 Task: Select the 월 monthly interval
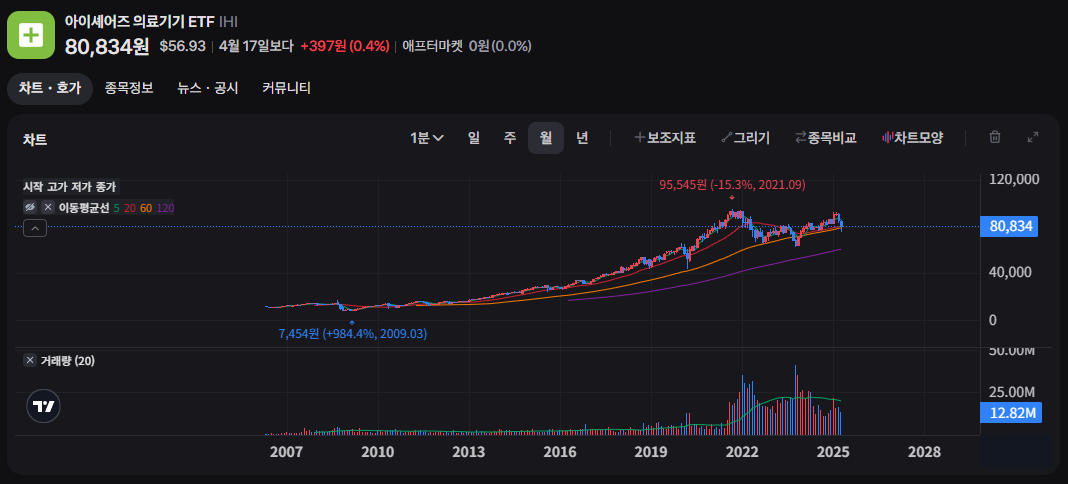point(546,138)
